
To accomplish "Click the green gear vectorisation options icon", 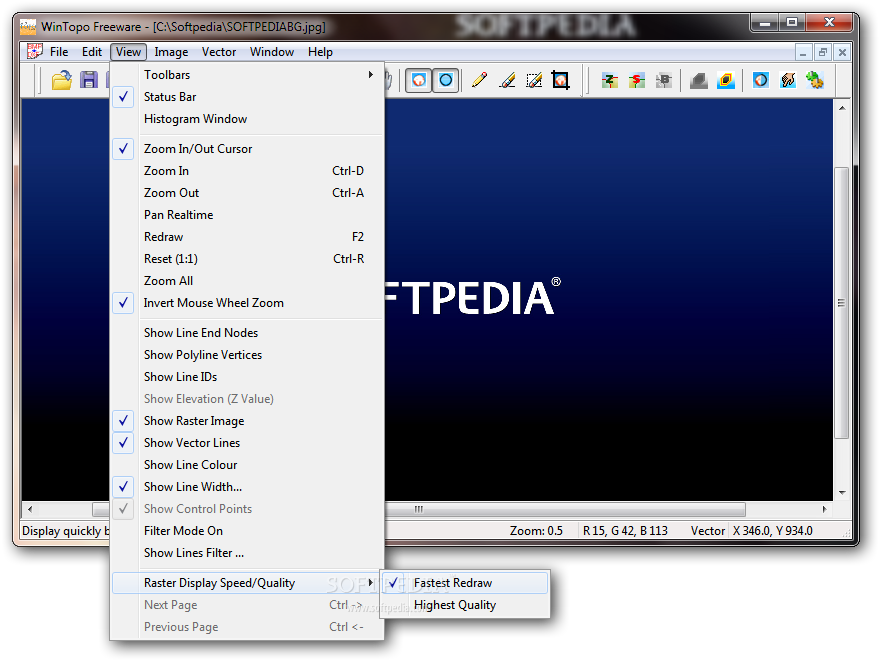I will click(815, 80).
